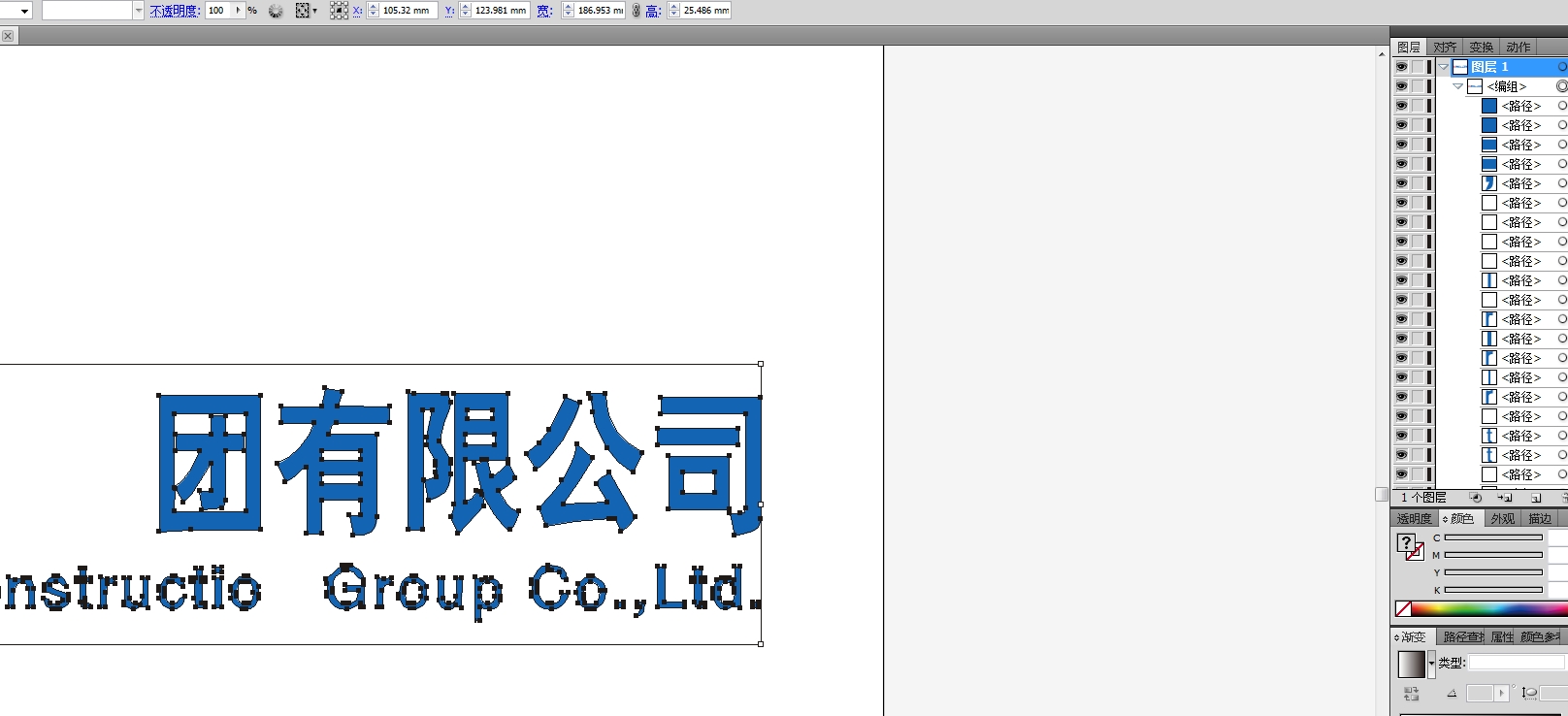This screenshot has width=1568, height=716.
Task: Switch to the 动作 tab
Action: point(1519,47)
